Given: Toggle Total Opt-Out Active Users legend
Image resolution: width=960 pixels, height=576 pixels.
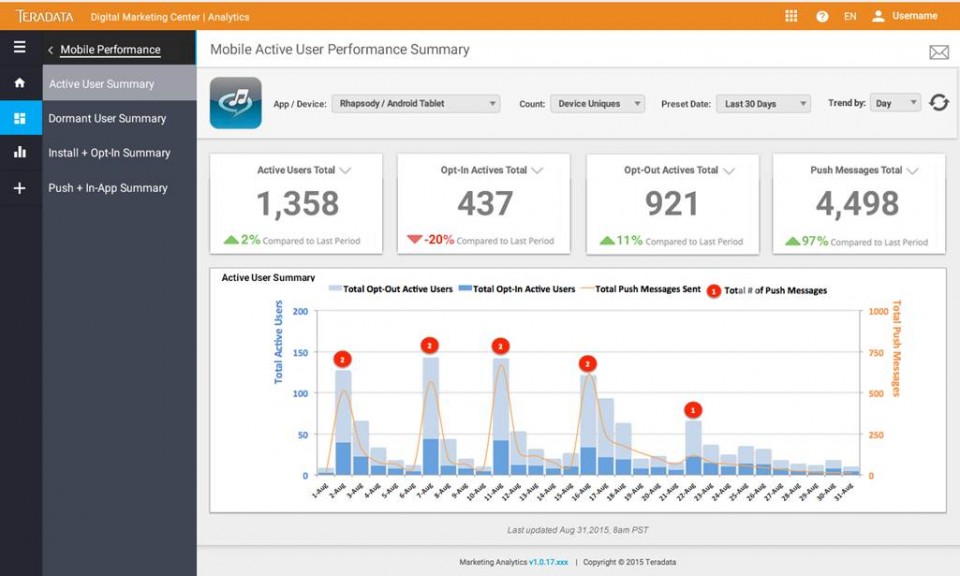Looking at the screenshot, I should point(391,289).
